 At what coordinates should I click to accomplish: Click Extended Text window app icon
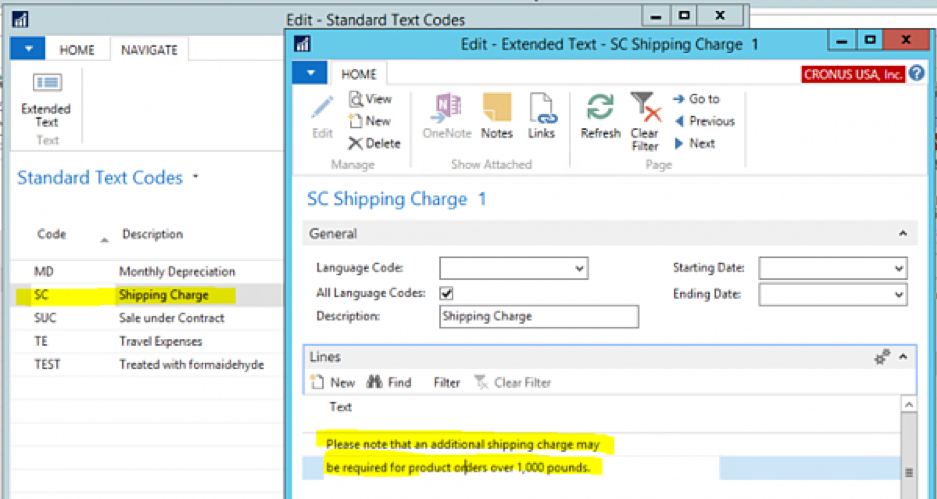pos(302,44)
